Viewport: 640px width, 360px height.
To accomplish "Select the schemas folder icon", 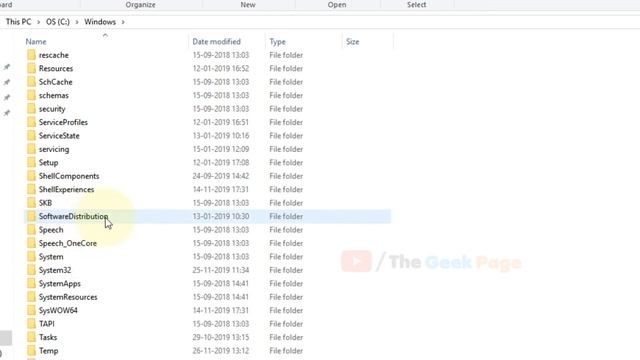I will 31,96.
